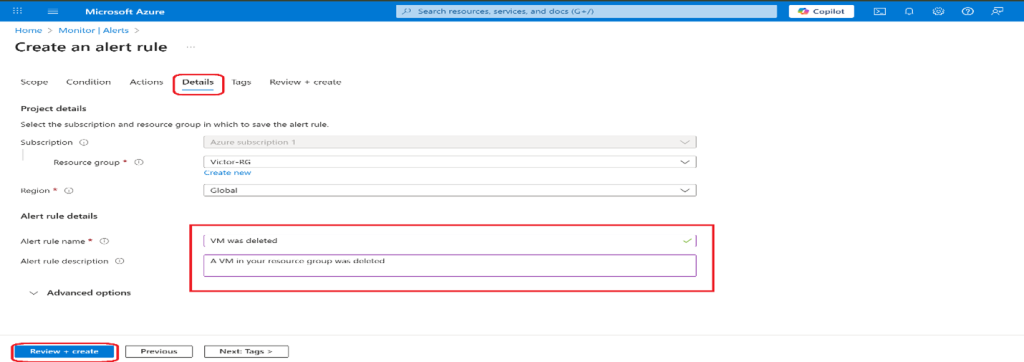Open Cloud Shell from top bar

click(880, 11)
